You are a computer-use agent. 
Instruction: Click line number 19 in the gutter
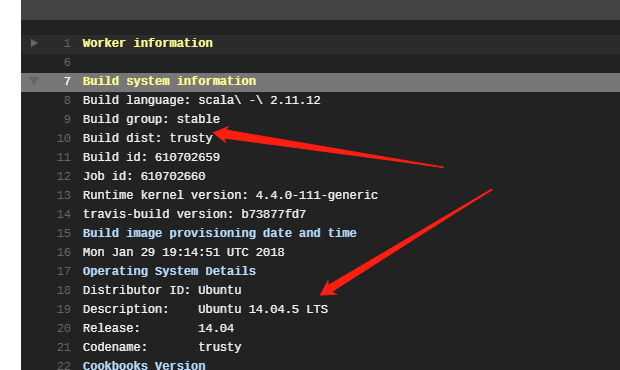point(64,309)
